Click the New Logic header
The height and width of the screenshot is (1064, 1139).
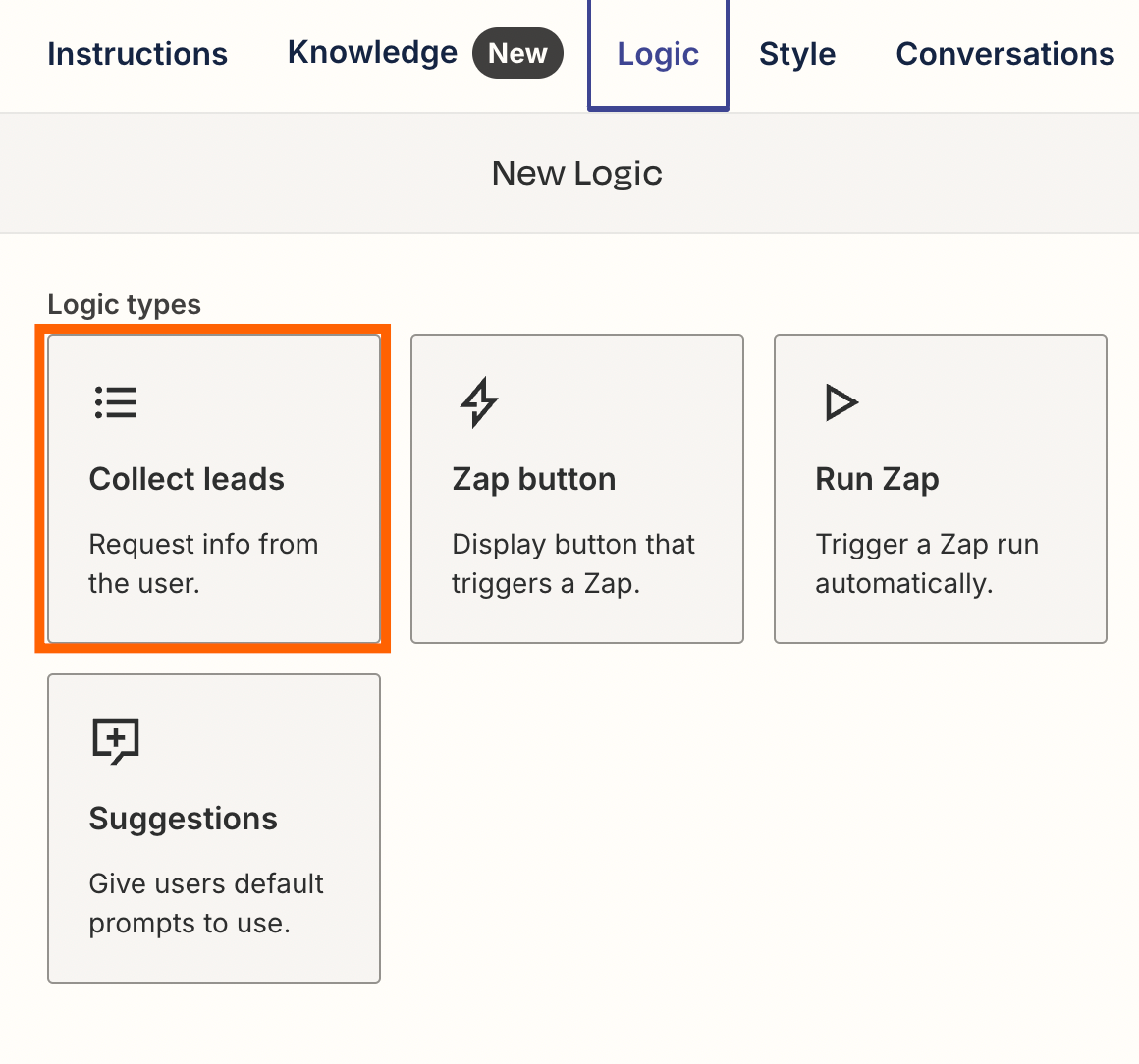(x=577, y=174)
